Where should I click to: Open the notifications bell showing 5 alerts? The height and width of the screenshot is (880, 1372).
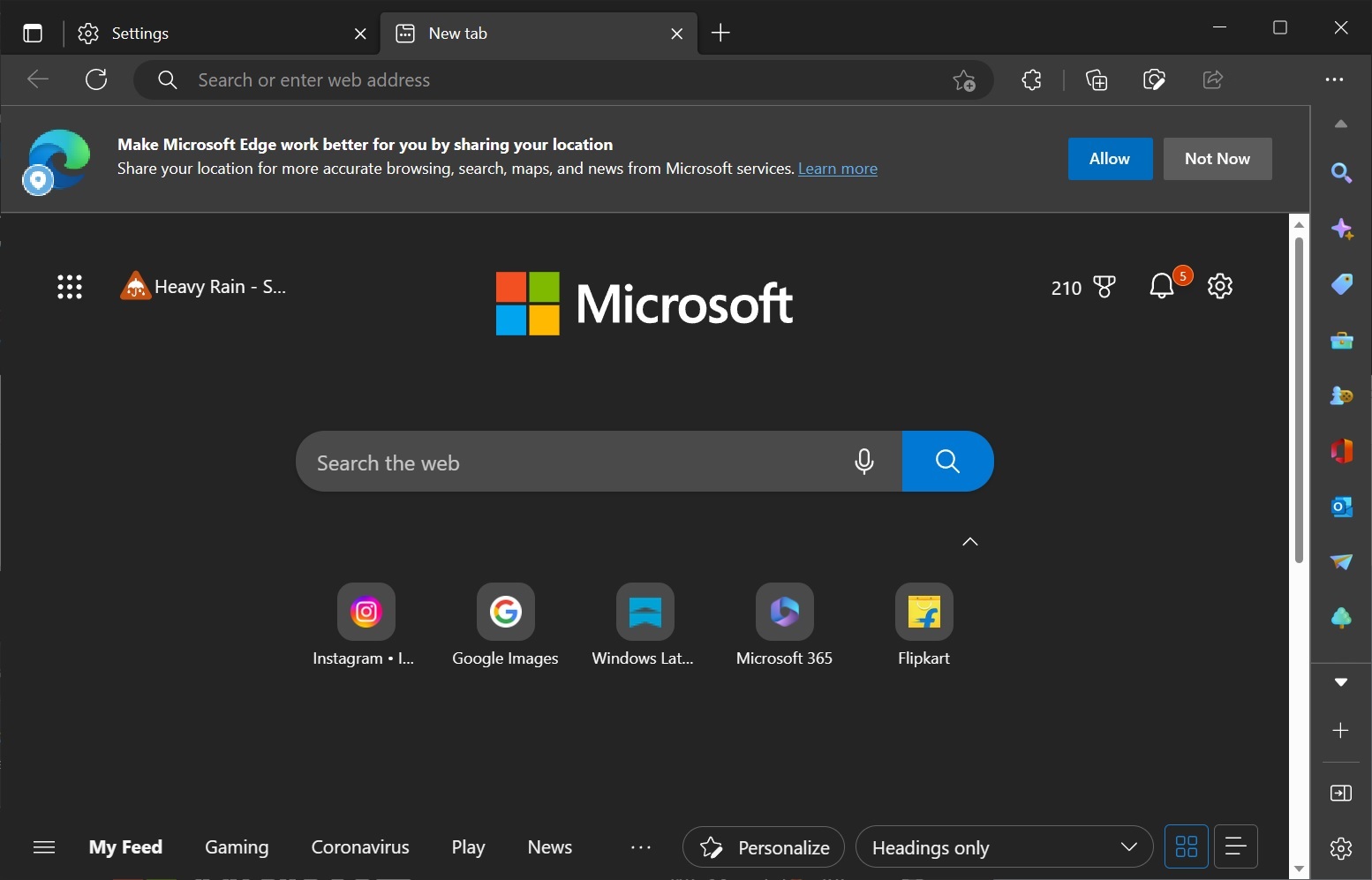click(1163, 286)
